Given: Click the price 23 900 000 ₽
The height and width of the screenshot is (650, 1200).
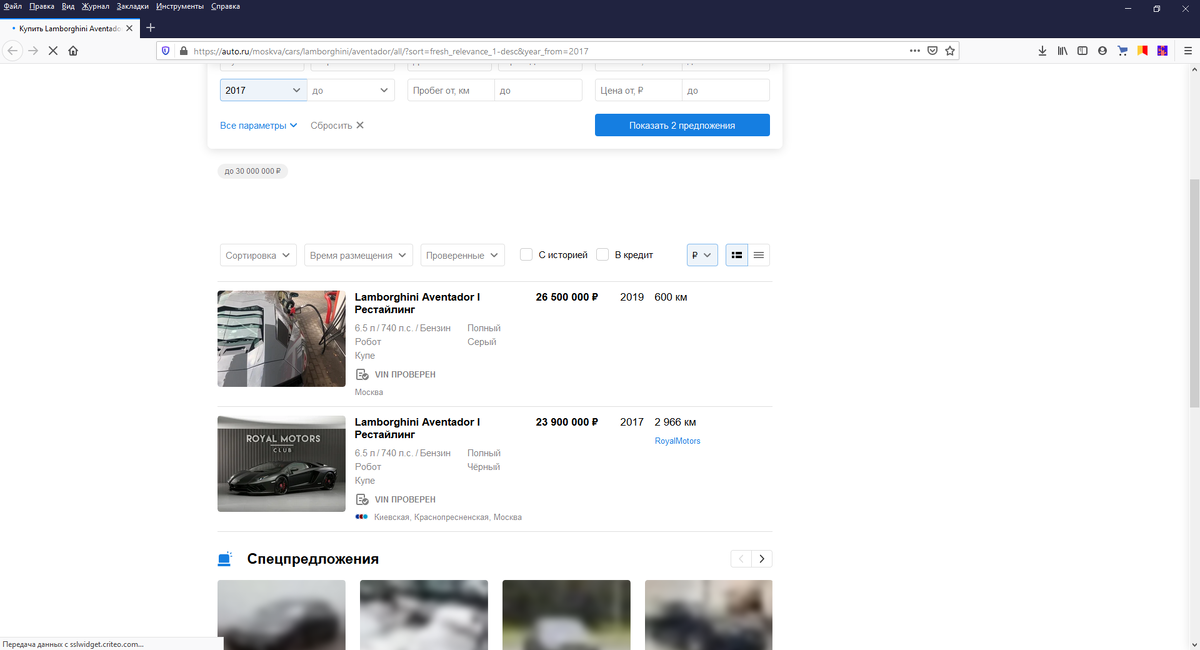Looking at the screenshot, I should pyautogui.click(x=567, y=422).
